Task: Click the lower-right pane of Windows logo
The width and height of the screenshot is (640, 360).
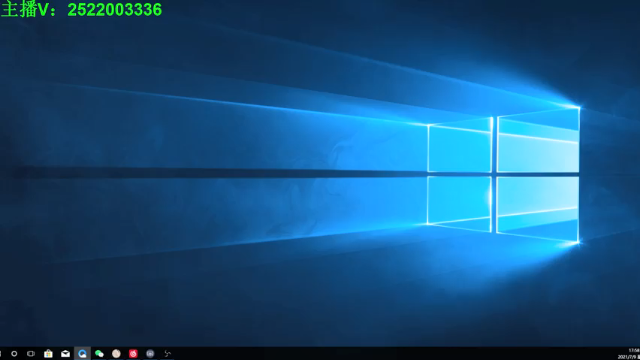Action: tap(538, 209)
